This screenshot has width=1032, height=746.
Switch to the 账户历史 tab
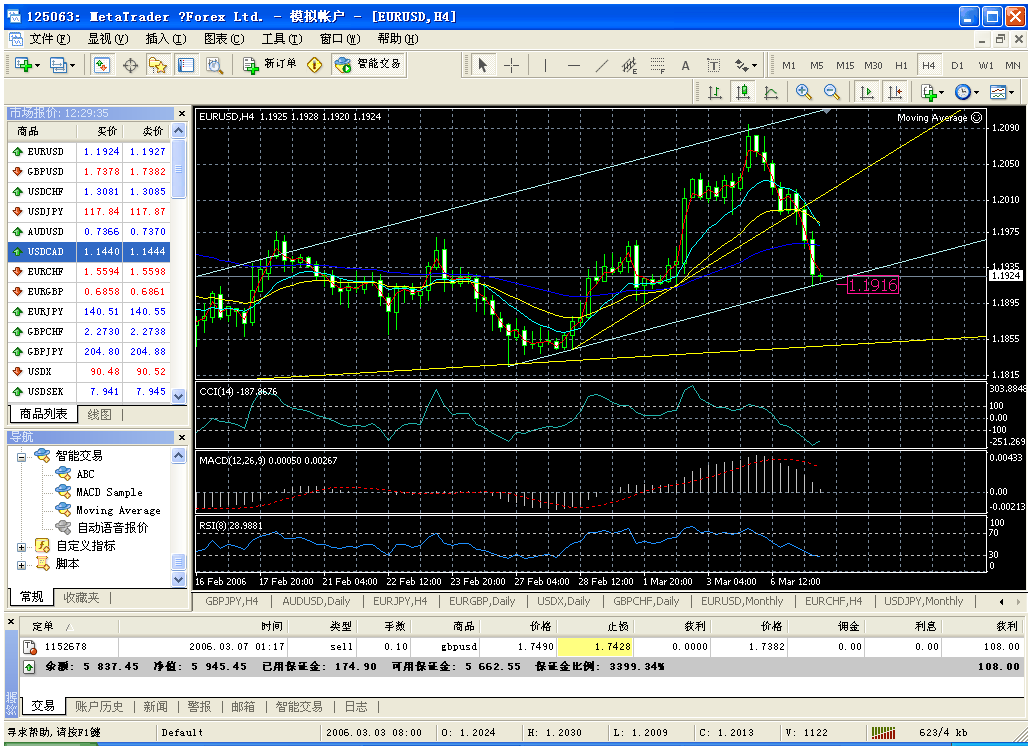(x=99, y=706)
